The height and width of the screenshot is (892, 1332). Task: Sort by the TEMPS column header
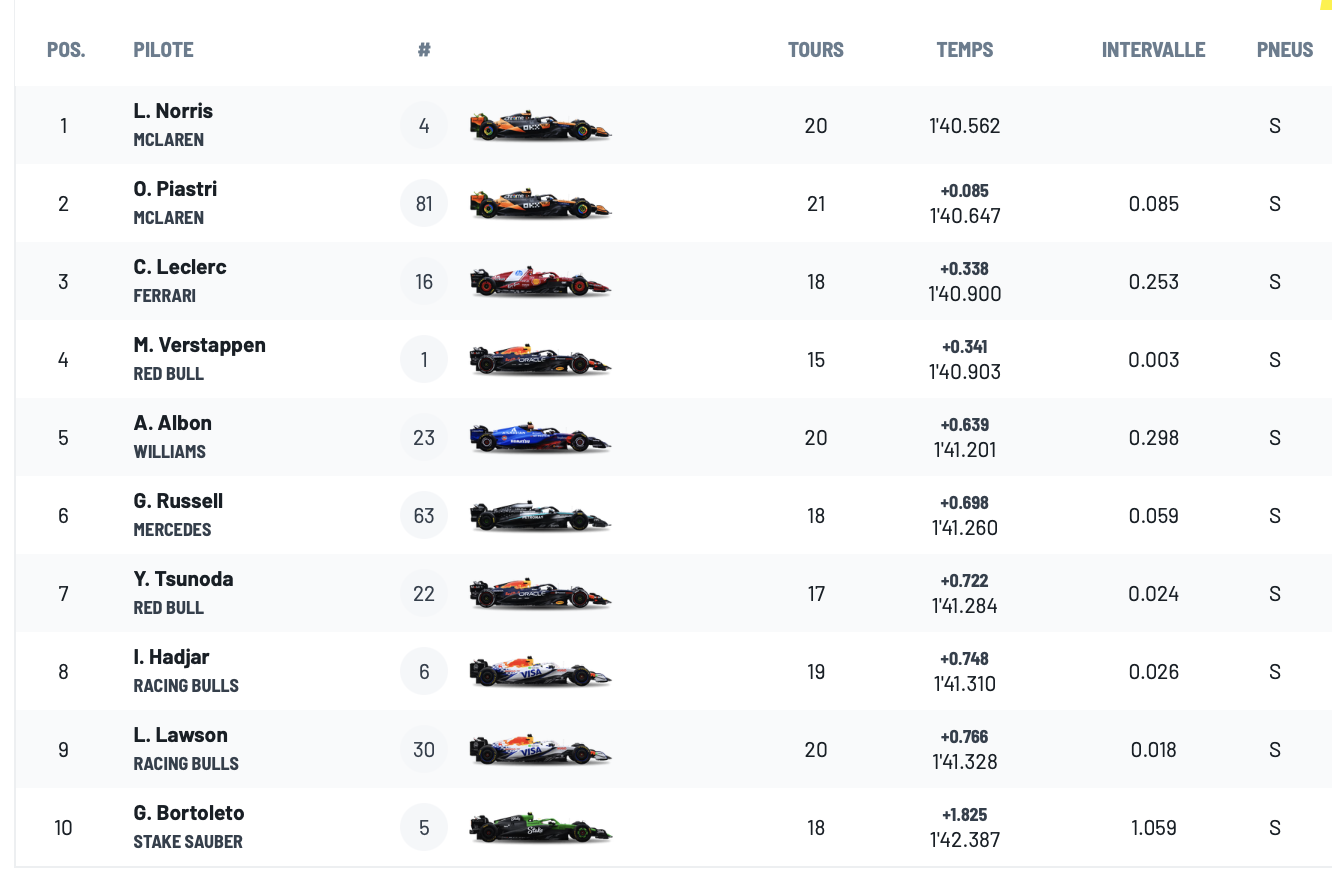tap(965, 50)
